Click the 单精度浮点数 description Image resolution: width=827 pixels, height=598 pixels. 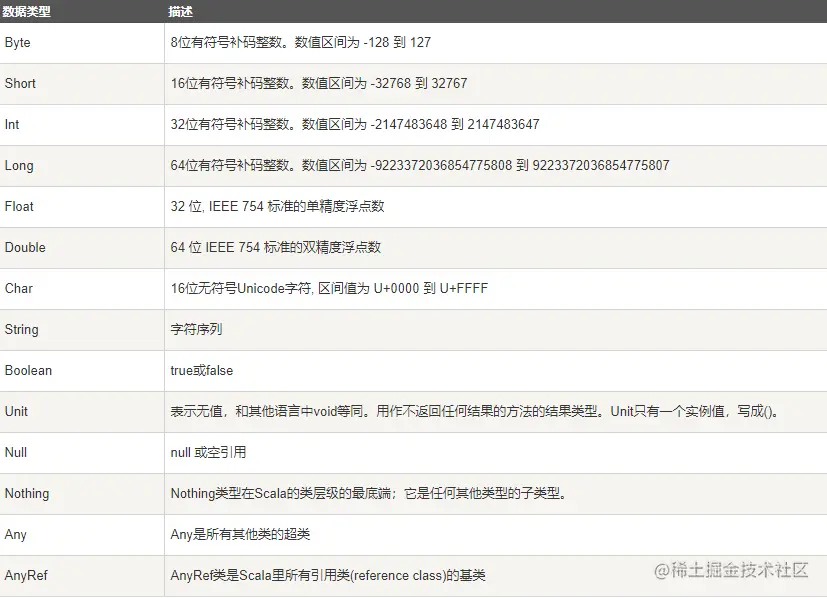[277, 206]
